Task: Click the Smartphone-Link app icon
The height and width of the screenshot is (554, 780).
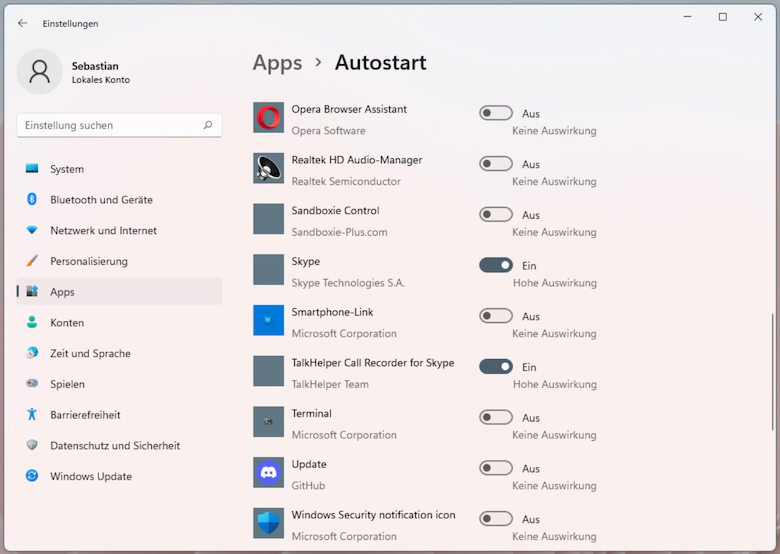Action: 268,320
